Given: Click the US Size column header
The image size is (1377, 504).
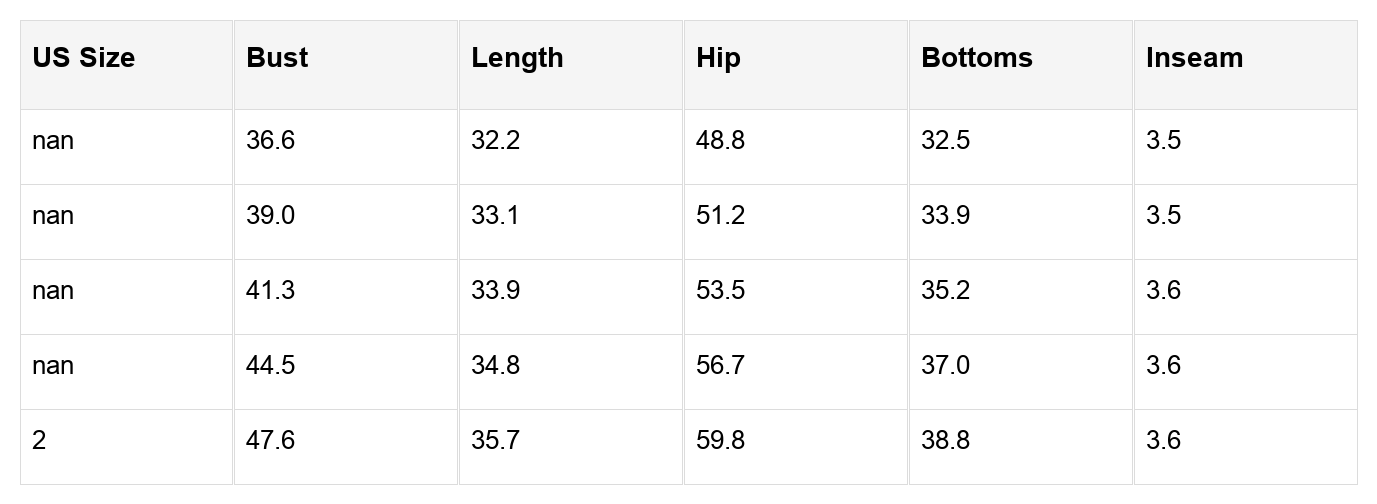Looking at the screenshot, I should (83, 58).
